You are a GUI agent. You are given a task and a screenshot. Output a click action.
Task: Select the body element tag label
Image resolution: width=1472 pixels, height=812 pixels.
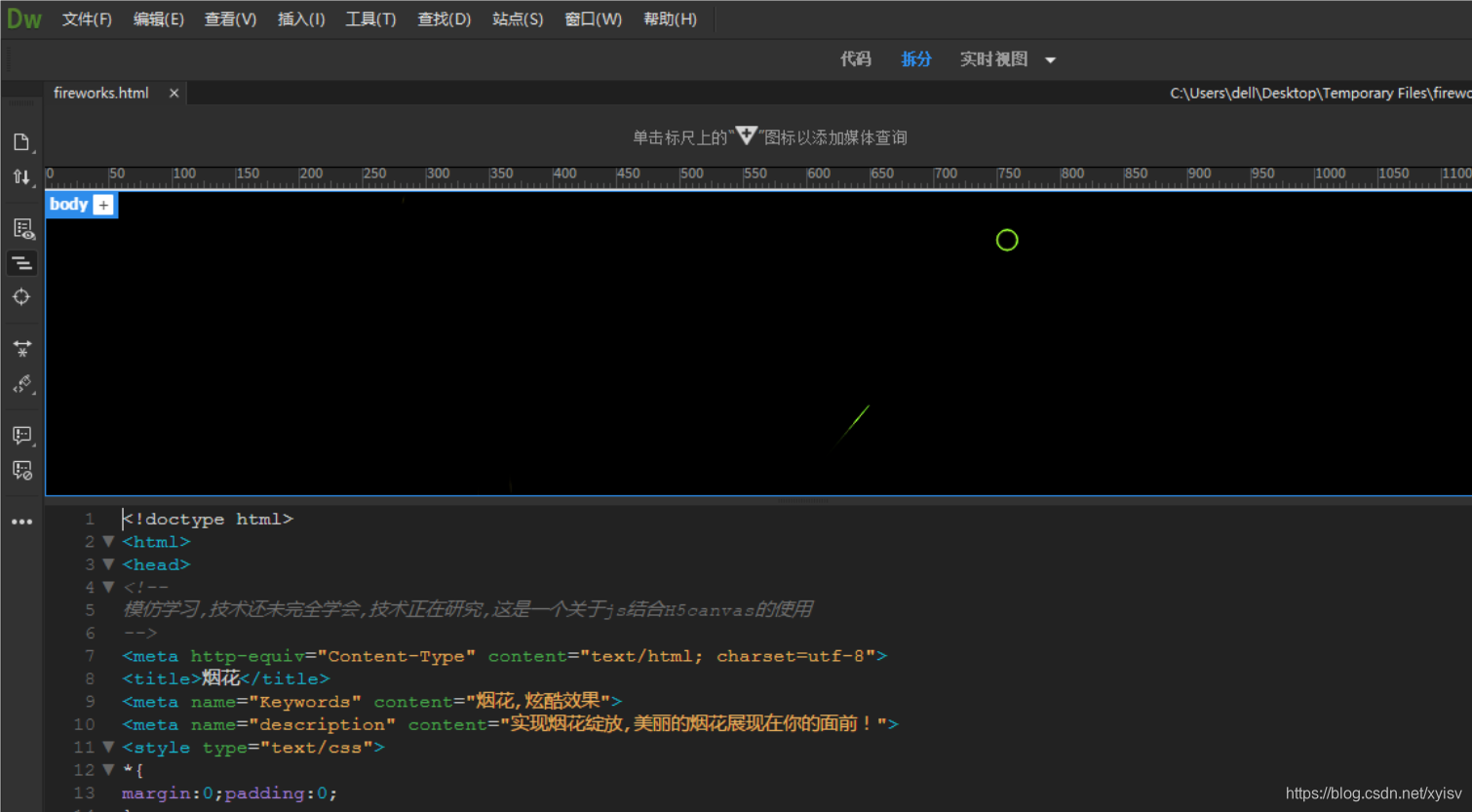point(68,204)
